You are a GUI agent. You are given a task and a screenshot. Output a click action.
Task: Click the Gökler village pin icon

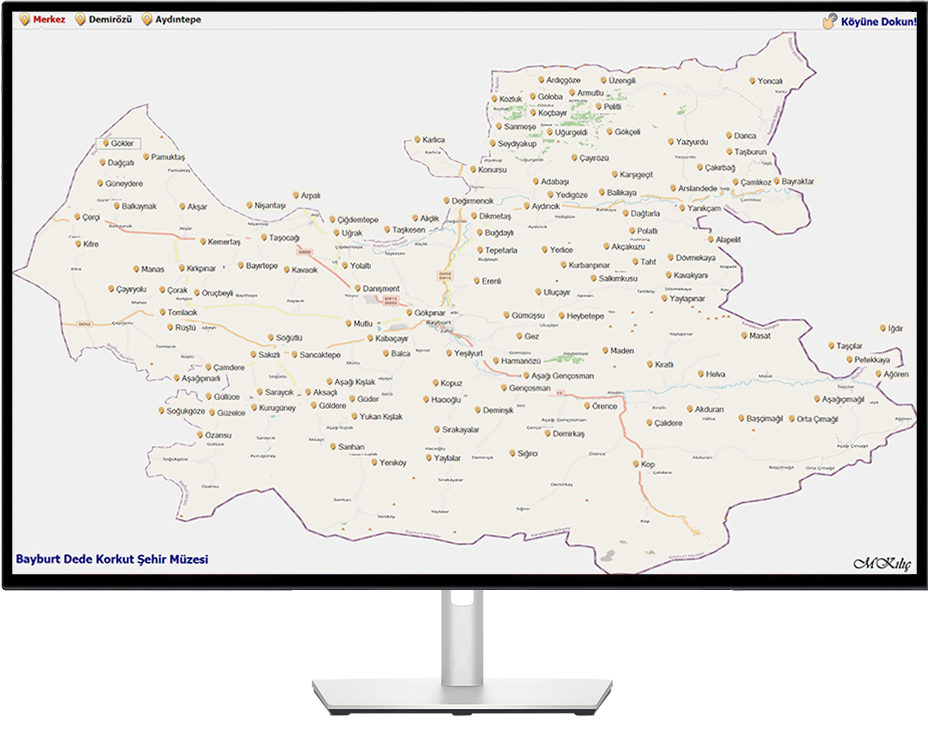pyautogui.click(x=104, y=144)
